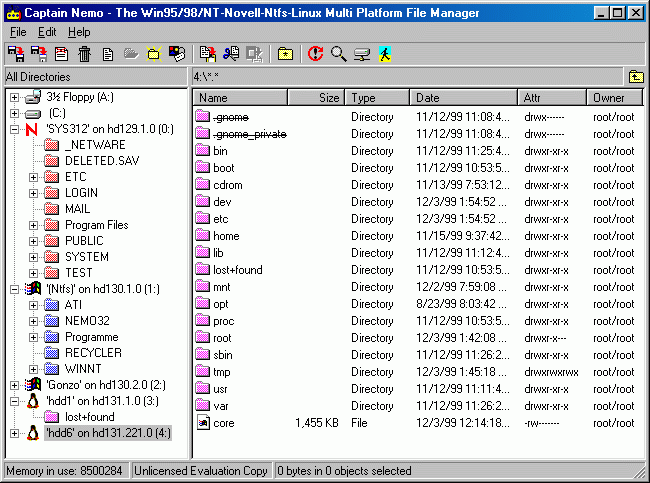
Task: Click the core file icon
Action: coord(203,422)
